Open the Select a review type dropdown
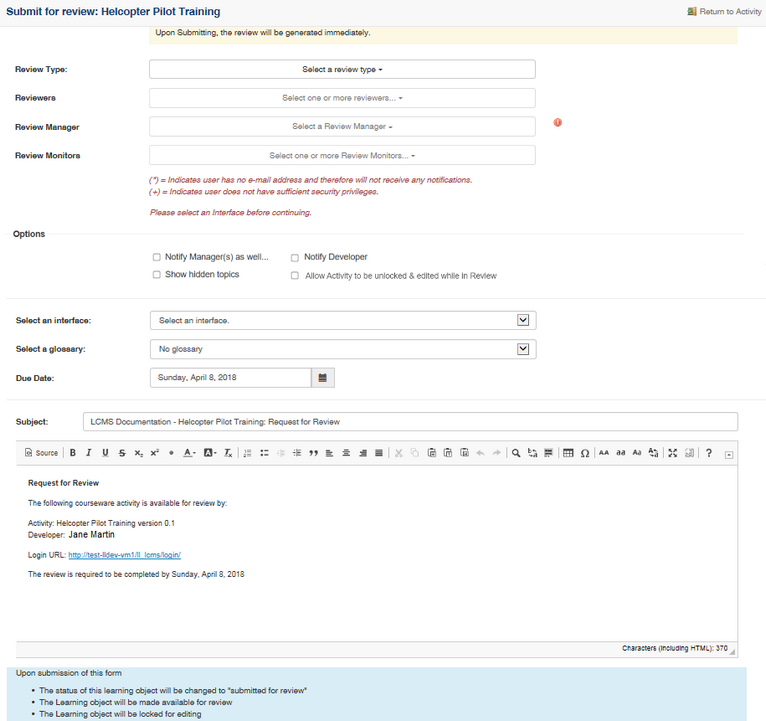The height and width of the screenshot is (721, 766). coord(342,70)
